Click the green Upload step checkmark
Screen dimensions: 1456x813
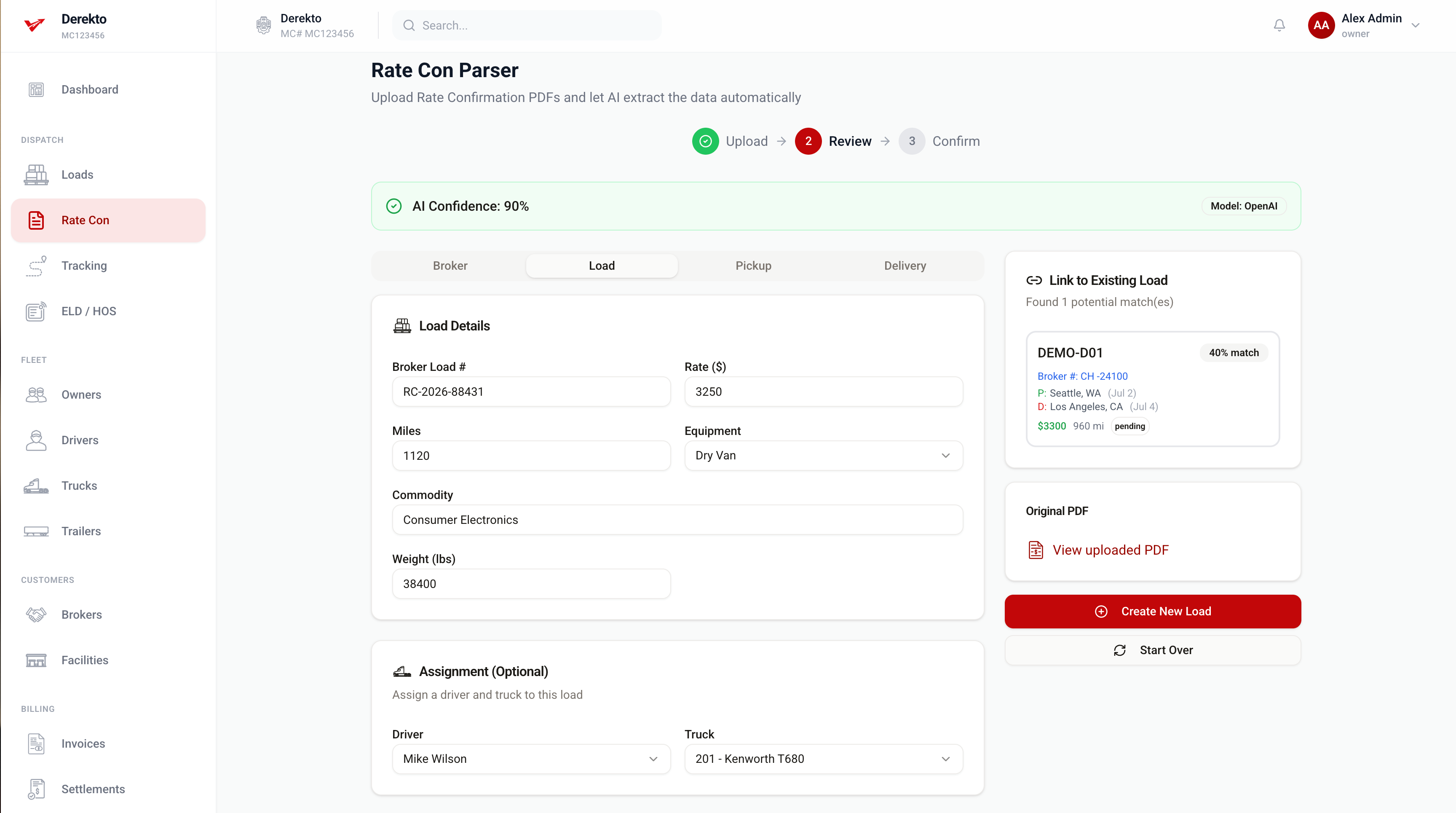[x=705, y=141]
